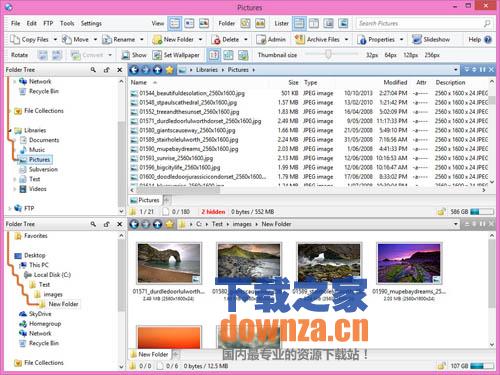The height and width of the screenshot is (375, 500).
Task: Click the first Folder toolbar icon
Action: tap(245, 23)
